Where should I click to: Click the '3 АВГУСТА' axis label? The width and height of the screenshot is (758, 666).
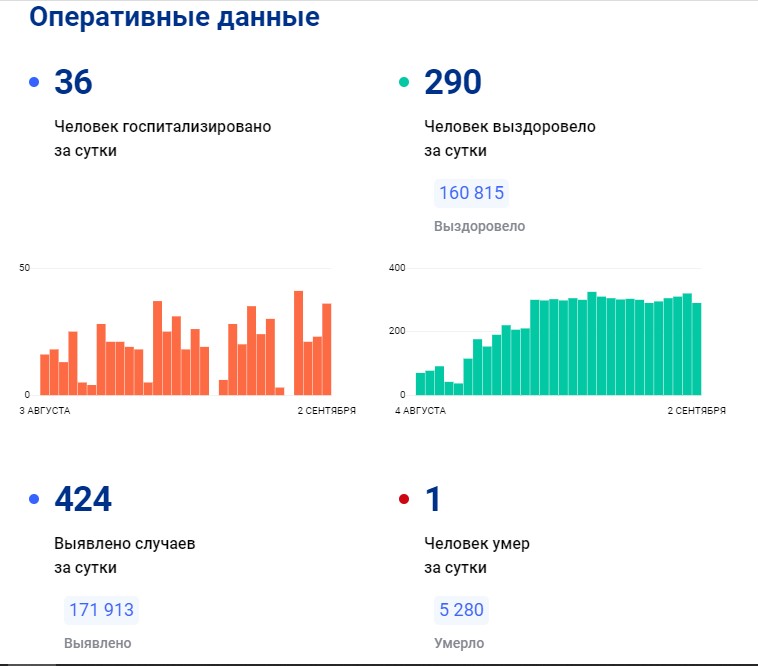pos(45,411)
